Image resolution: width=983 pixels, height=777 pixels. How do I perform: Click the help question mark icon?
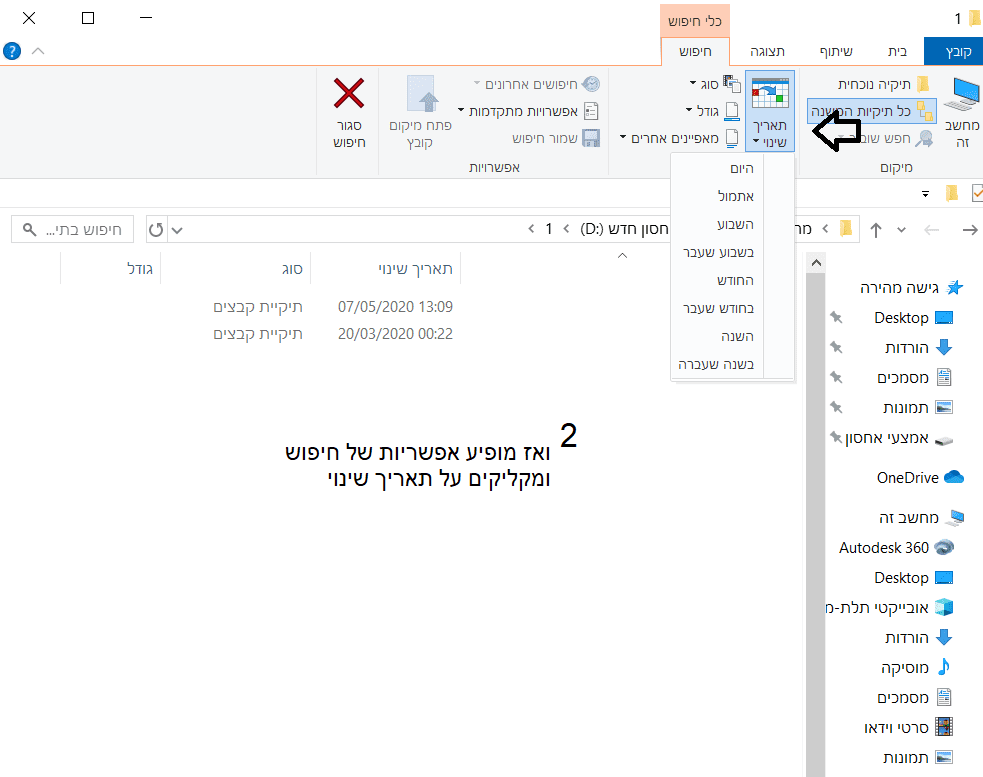coord(12,51)
